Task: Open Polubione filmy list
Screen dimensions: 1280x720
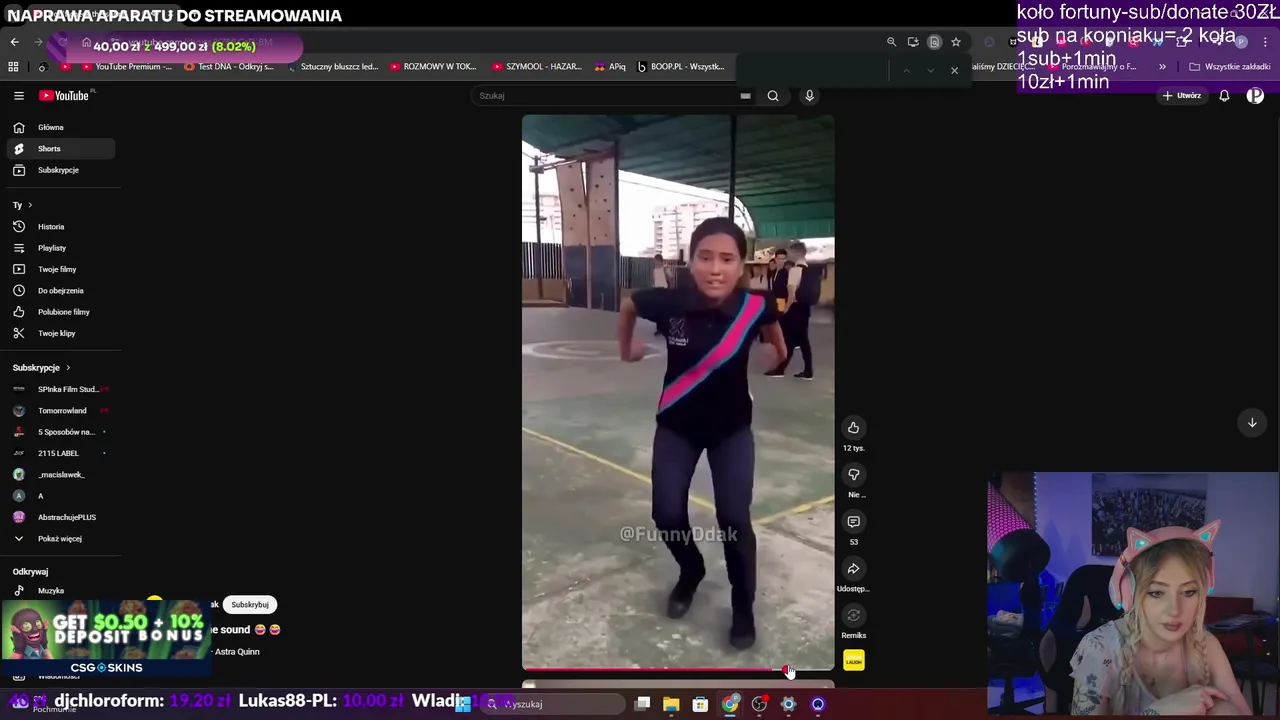Action: pos(60,312)
